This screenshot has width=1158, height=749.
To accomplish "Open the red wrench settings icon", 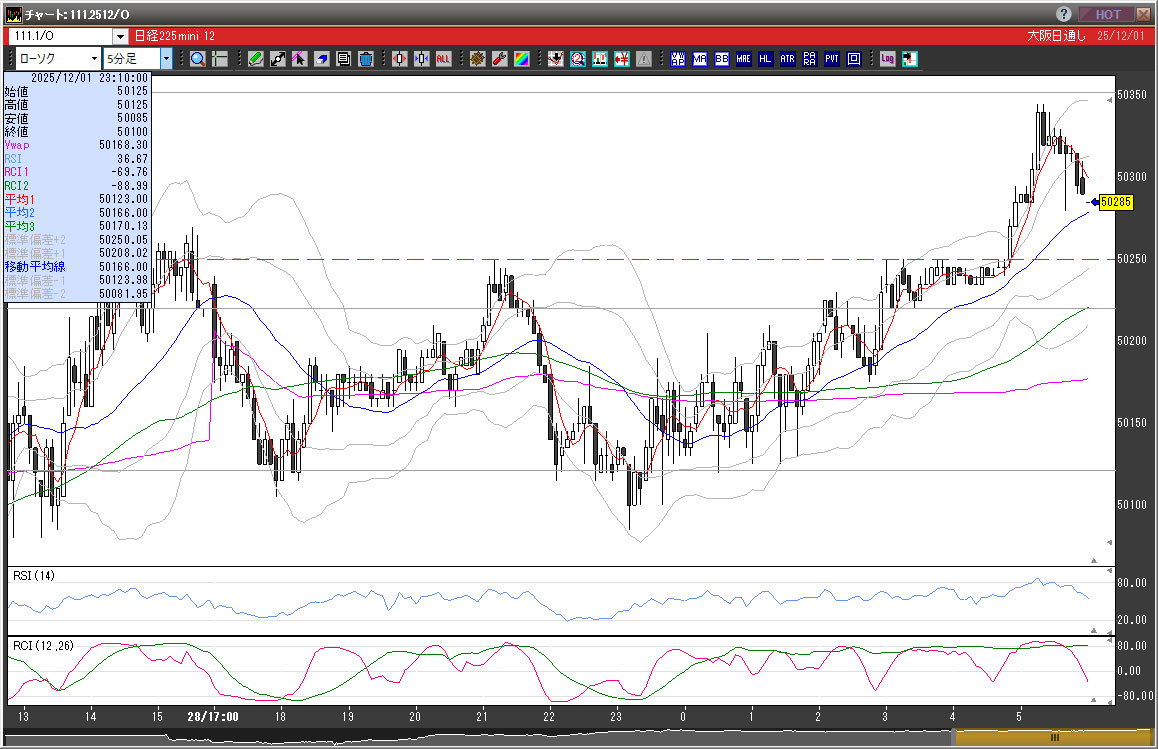I will pyautogui.click(x=499, y=59).
